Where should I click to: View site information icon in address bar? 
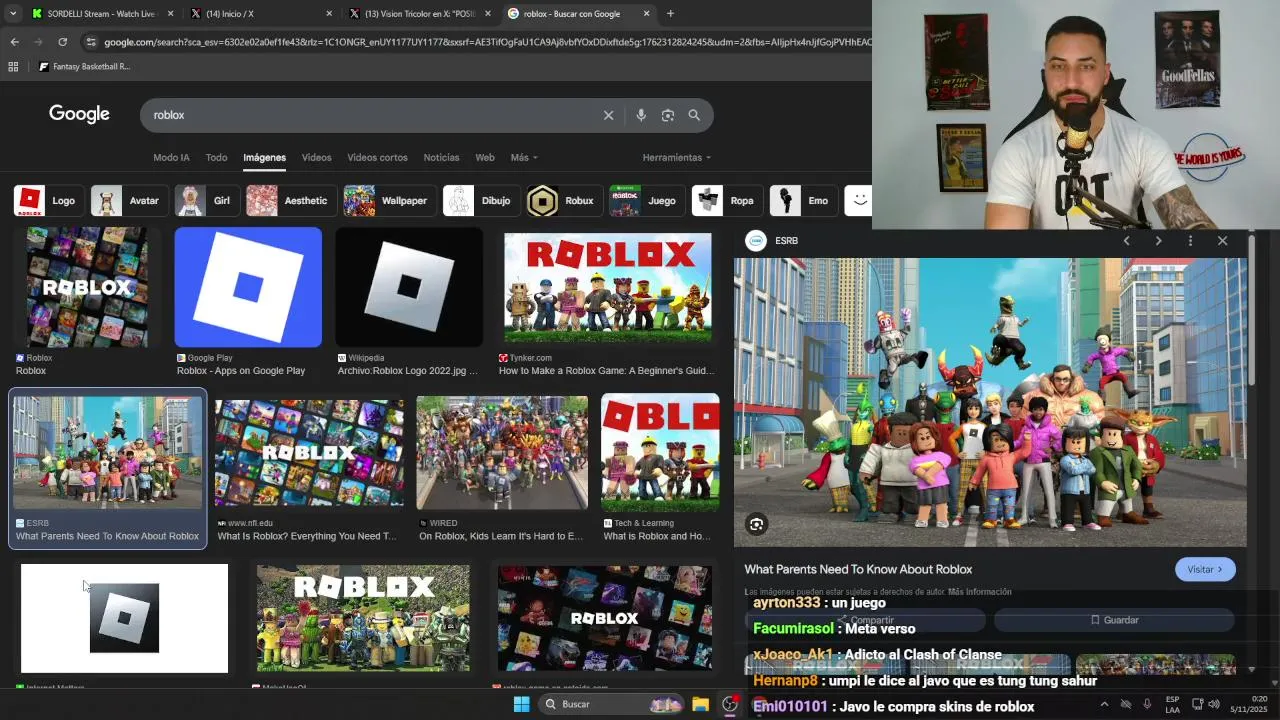coord(91,42)
